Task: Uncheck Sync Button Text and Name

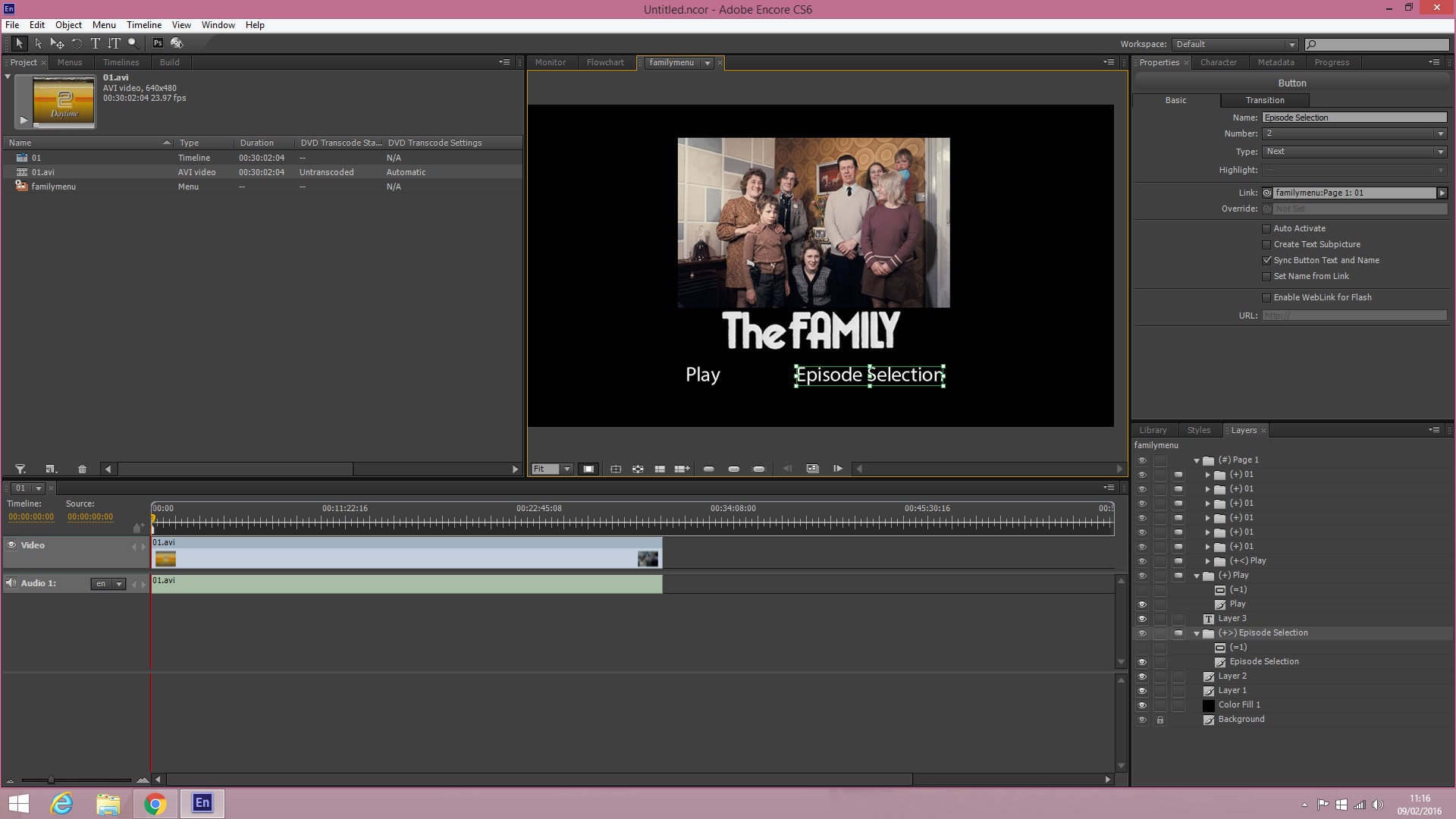Action: [1266, 261]
